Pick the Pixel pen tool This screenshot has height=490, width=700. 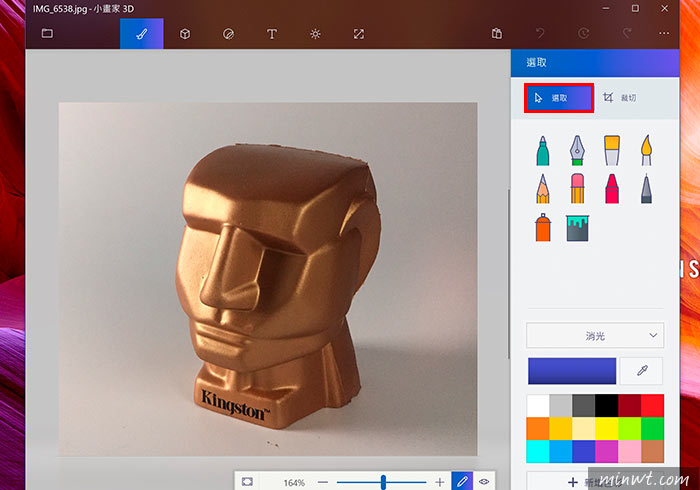click(646, 189)
